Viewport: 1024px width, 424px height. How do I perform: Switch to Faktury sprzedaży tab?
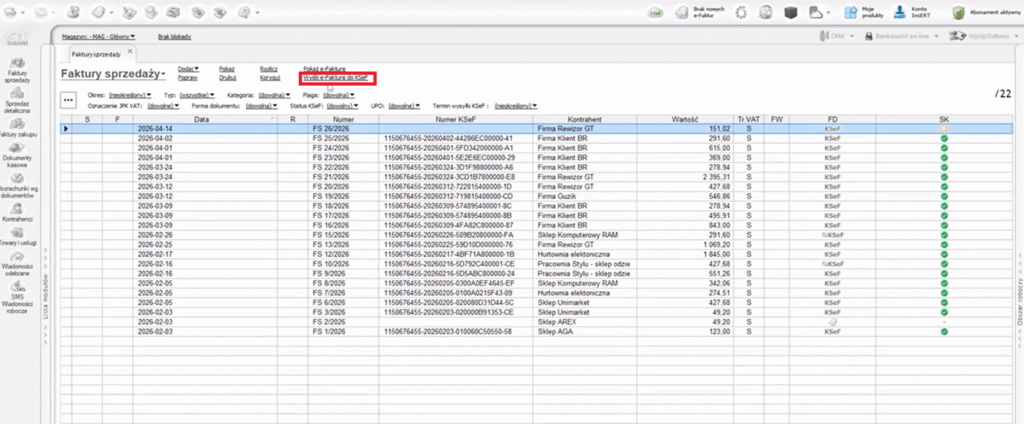96,53
